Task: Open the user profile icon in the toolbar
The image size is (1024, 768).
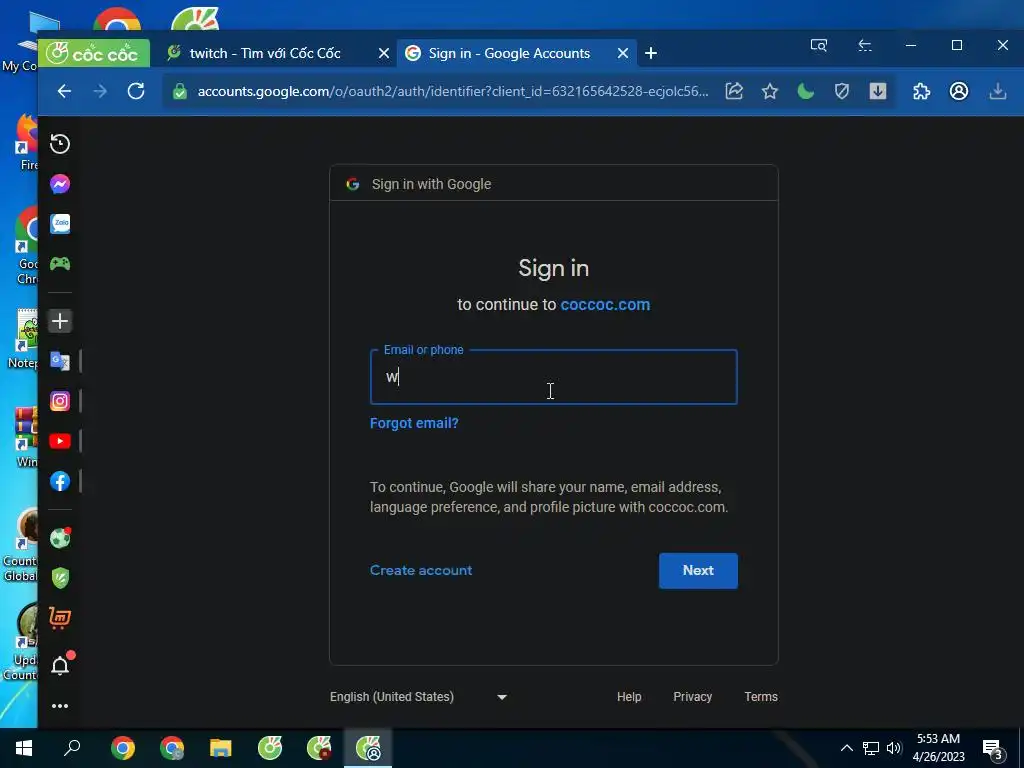Action: [x=959, y=91]
